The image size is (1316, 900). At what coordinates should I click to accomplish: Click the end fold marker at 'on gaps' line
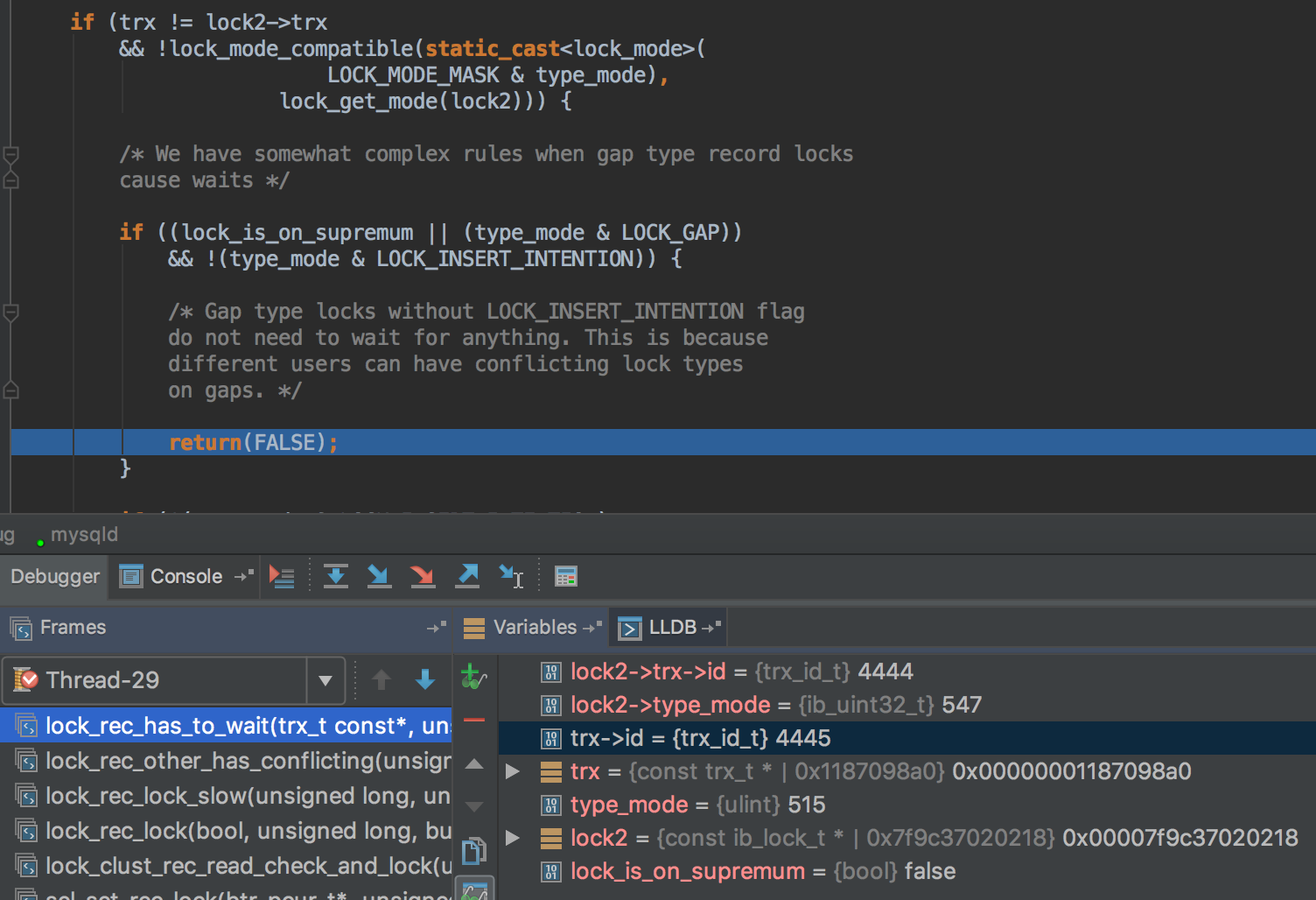tap(11, 390)
